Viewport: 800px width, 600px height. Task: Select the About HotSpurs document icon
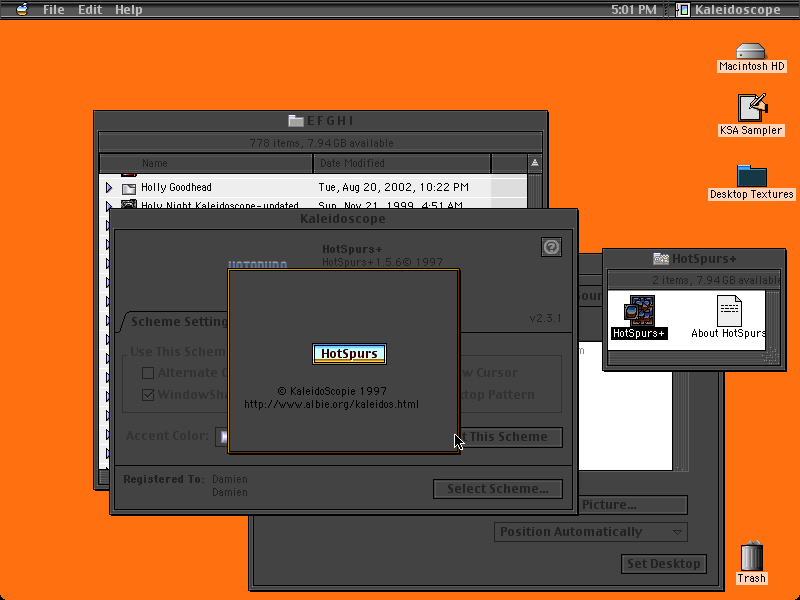click(729, 311)
